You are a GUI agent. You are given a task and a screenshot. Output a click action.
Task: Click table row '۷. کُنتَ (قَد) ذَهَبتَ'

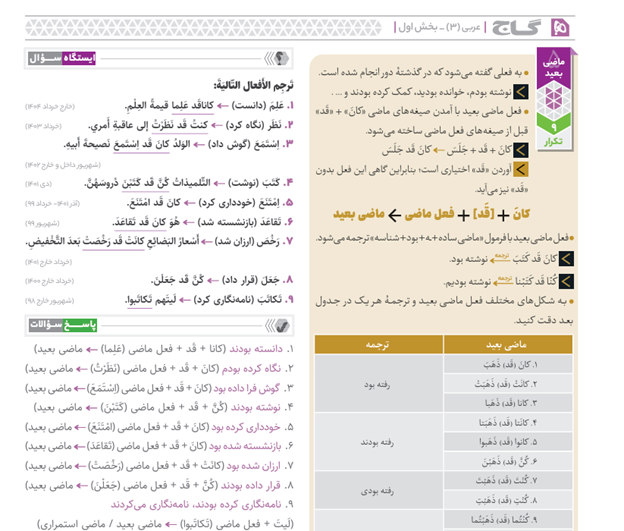tap(508, 480)
